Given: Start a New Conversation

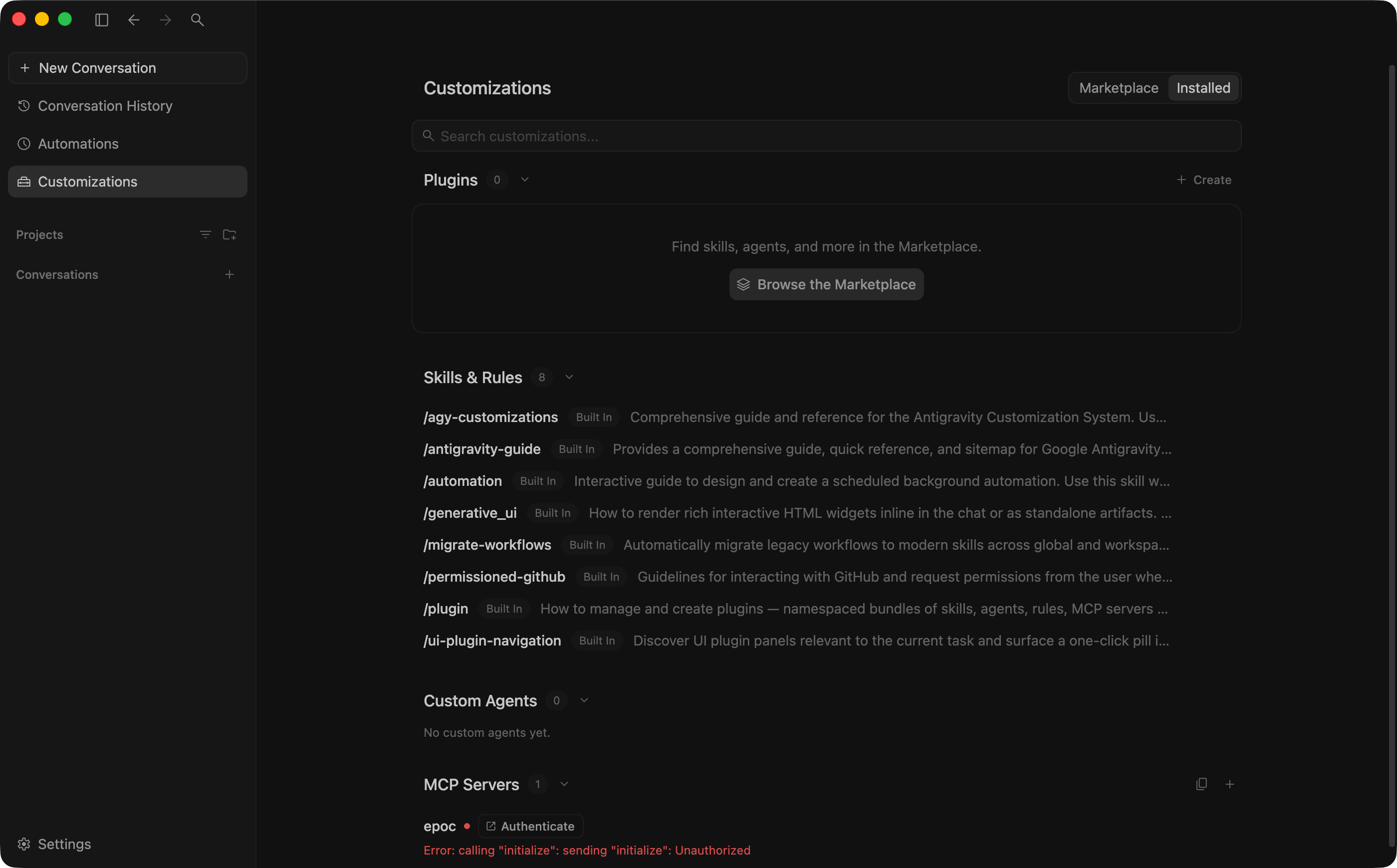Looking at the screenshot, I should pyautogui.click(x=127, y=68).
